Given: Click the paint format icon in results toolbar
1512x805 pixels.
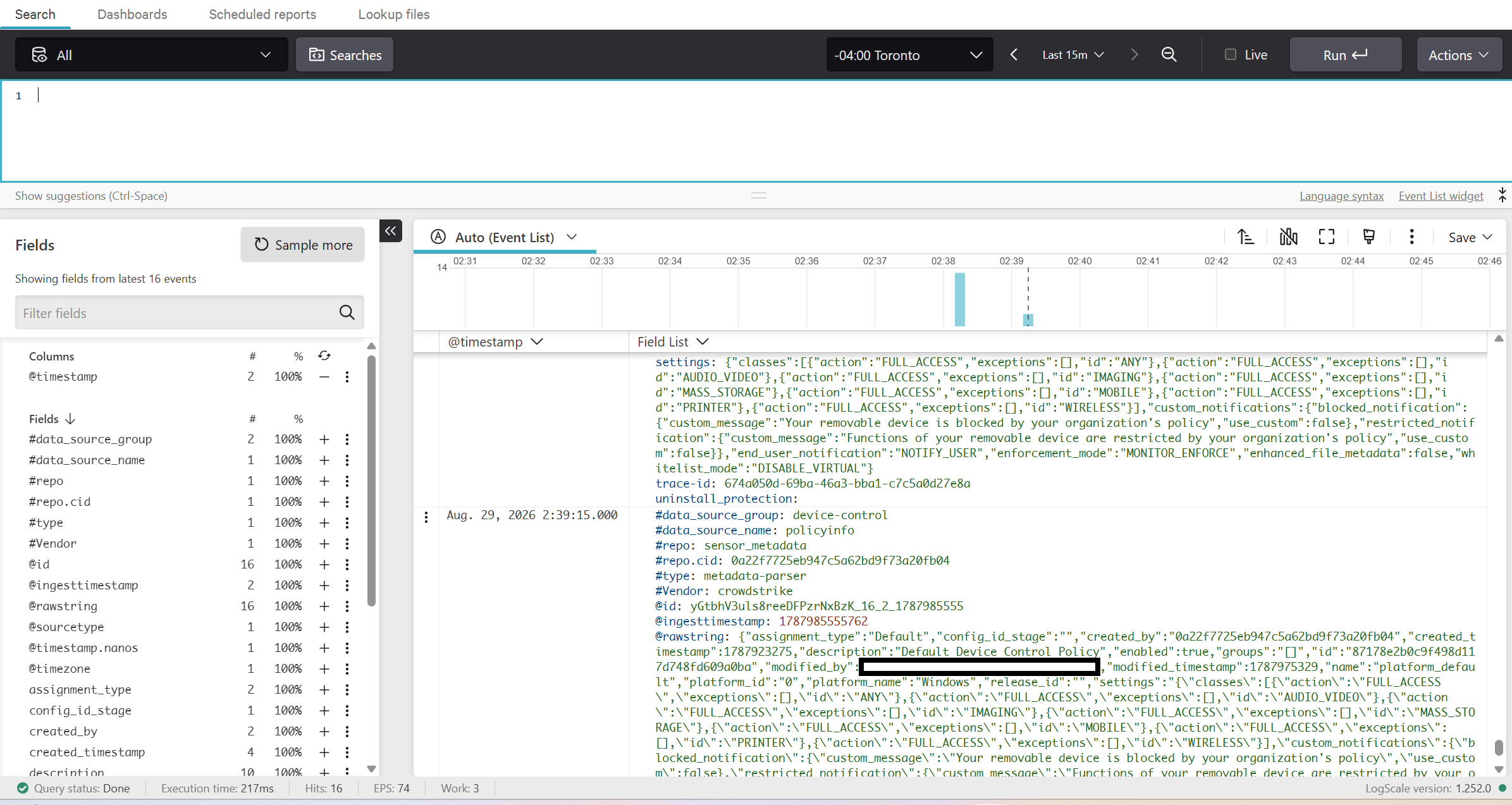Looking at the screenshot, I should tap(1369, 237).
